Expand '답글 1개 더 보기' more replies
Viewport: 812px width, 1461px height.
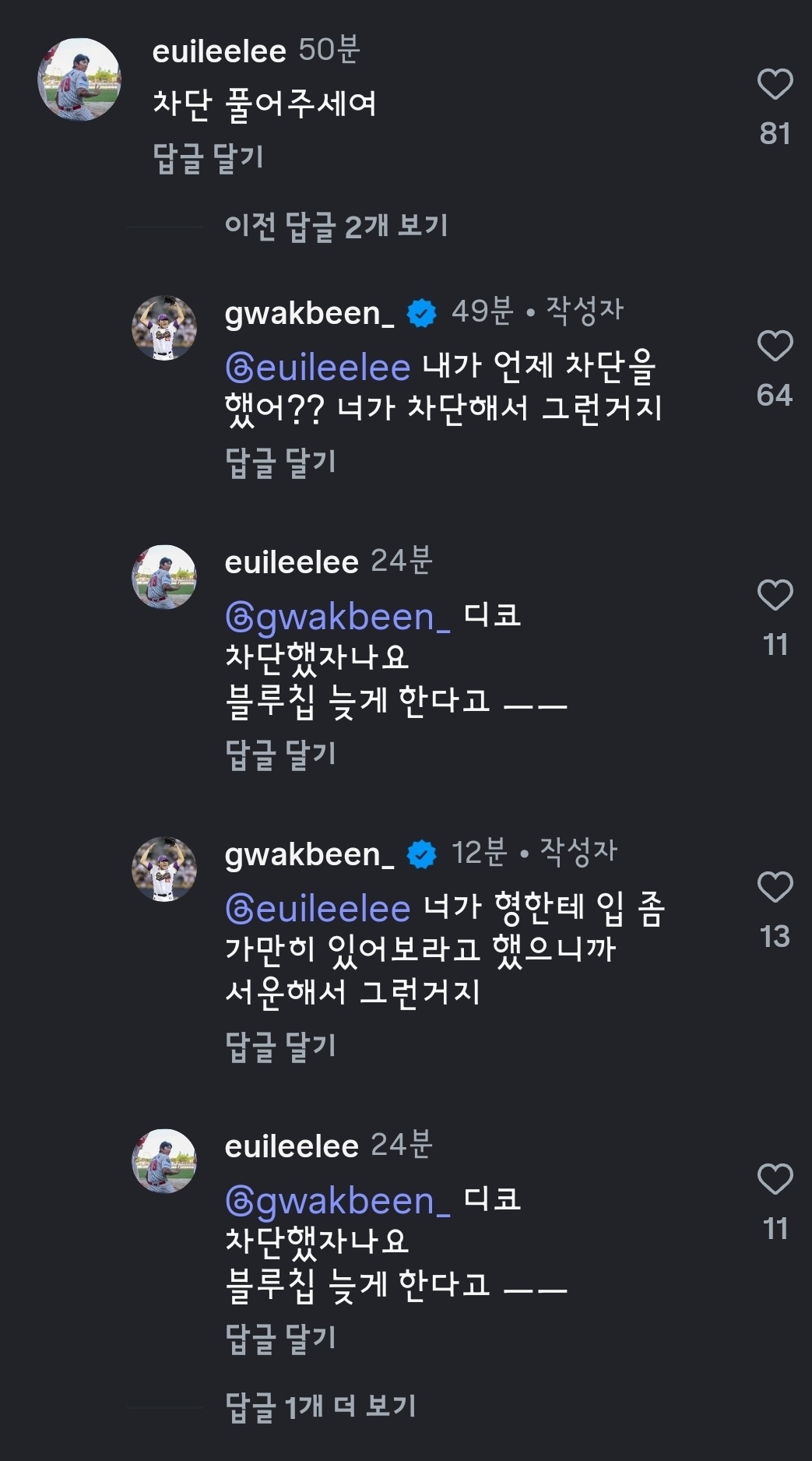tap(320, 1406)
